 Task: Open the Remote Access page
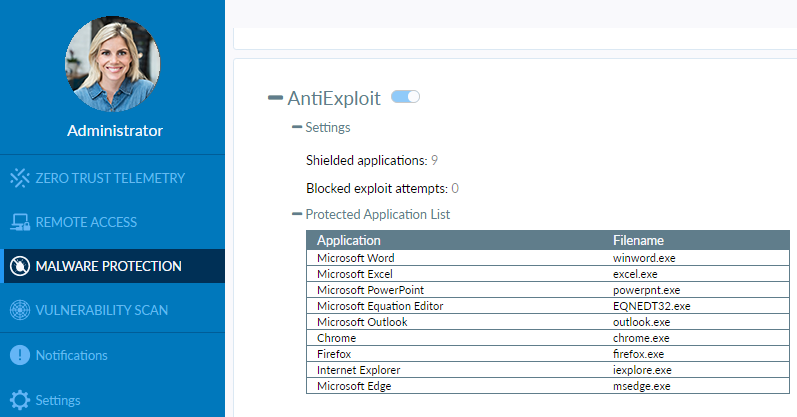coord(86,222)
